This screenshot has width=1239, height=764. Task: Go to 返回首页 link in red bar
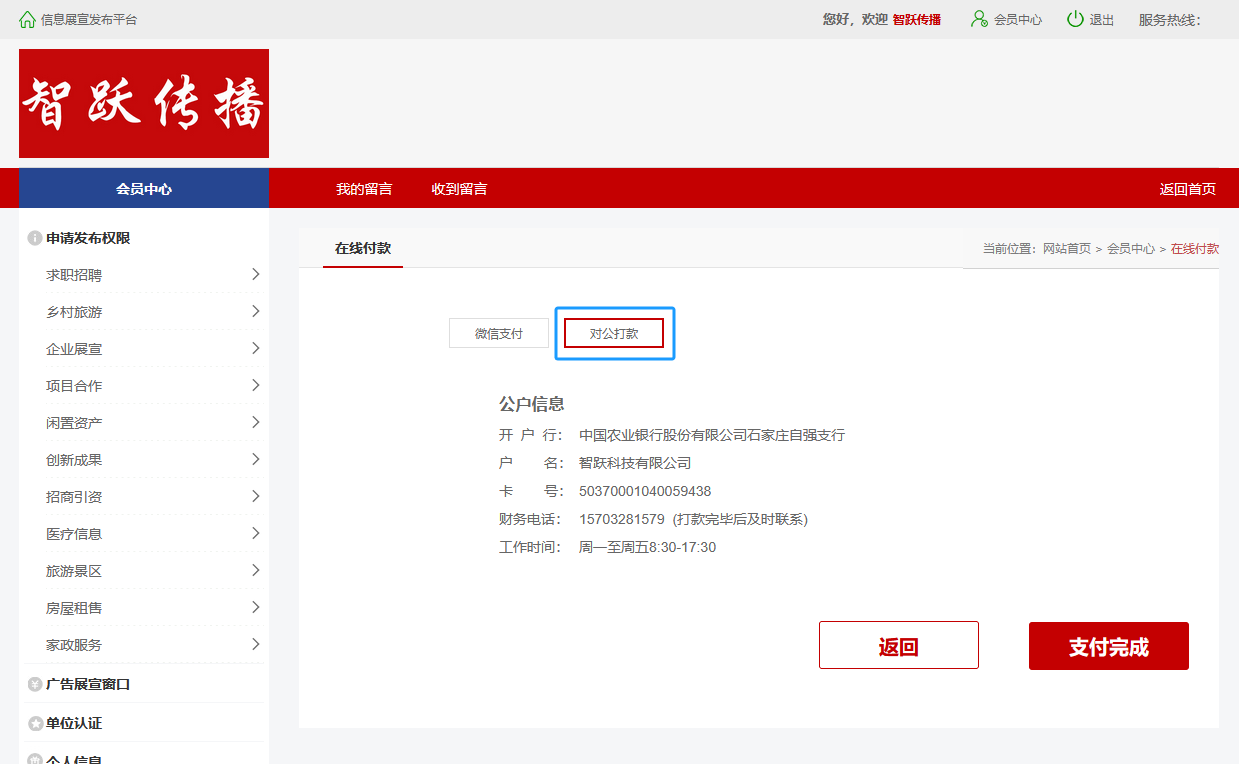(x=1187, y=189)
